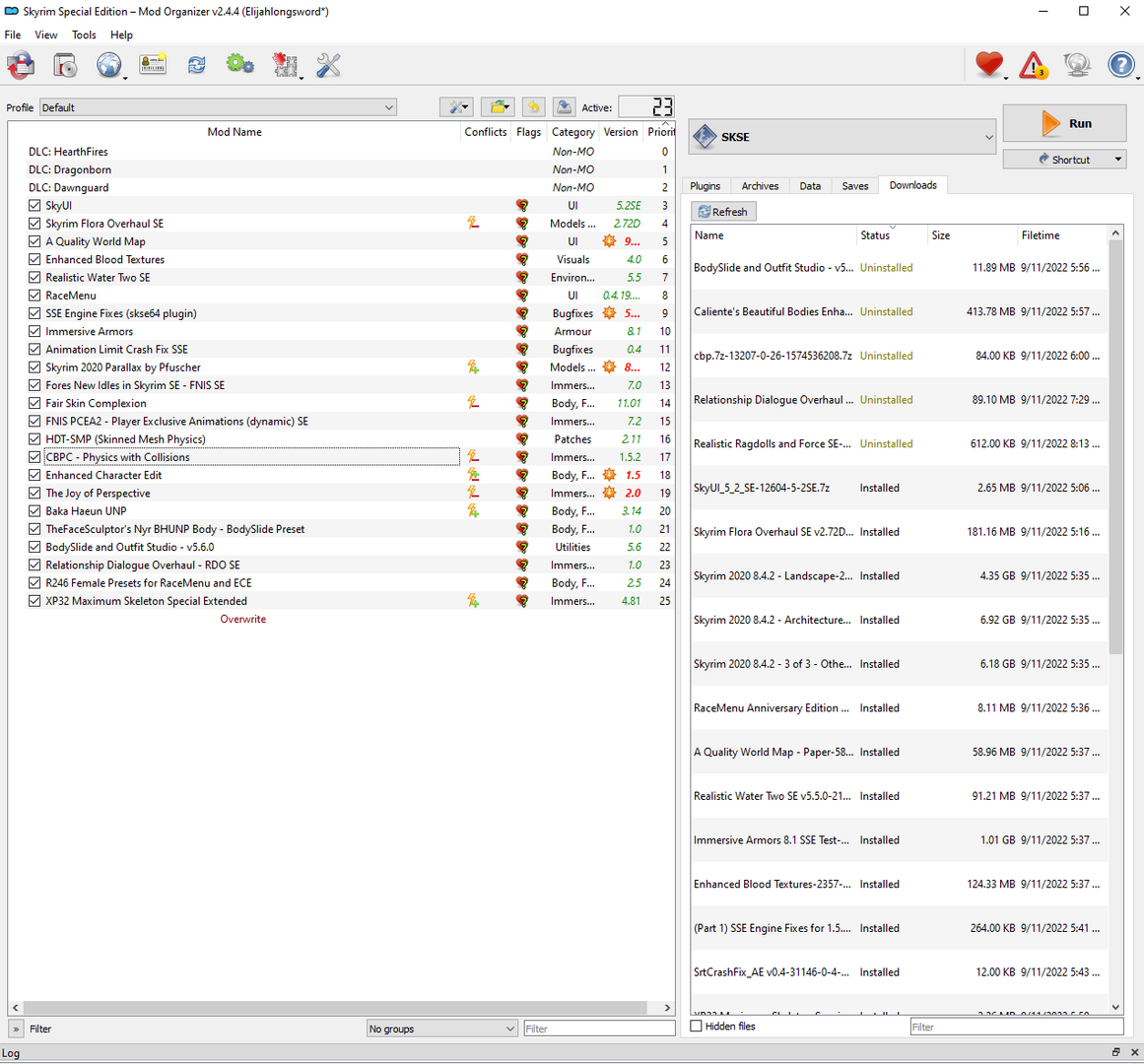Sort downloads by Status column header
Viewport: 1144px width, 1064px height.
click(892, 234)
